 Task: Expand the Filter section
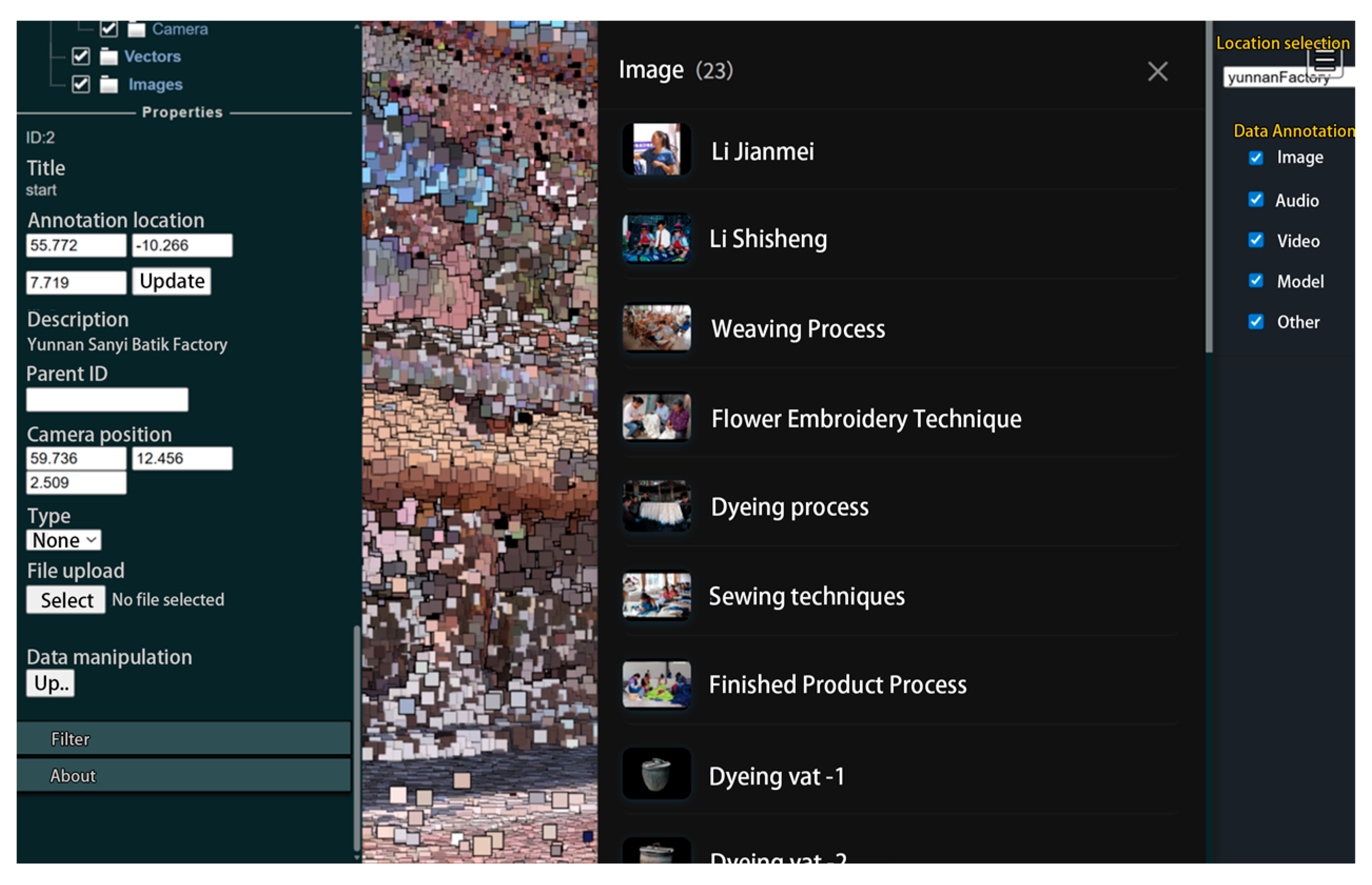click(183, 739)
